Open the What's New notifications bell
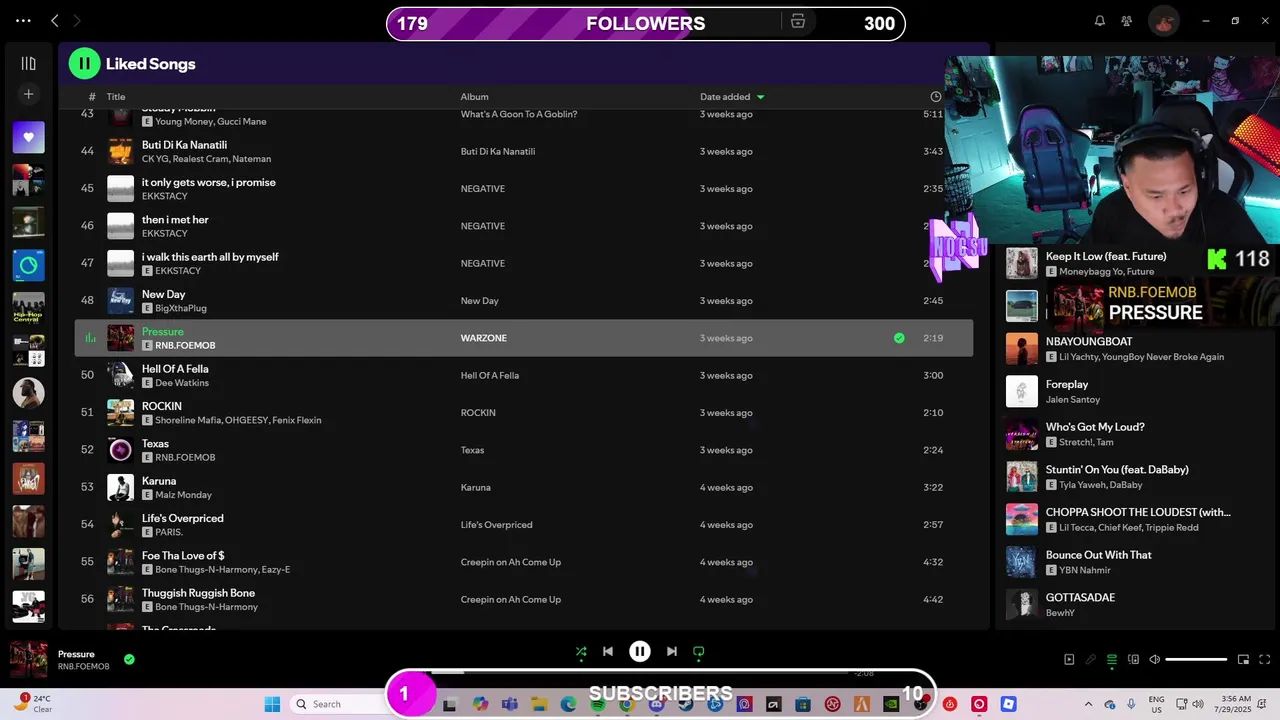 tap(1100, 20)
